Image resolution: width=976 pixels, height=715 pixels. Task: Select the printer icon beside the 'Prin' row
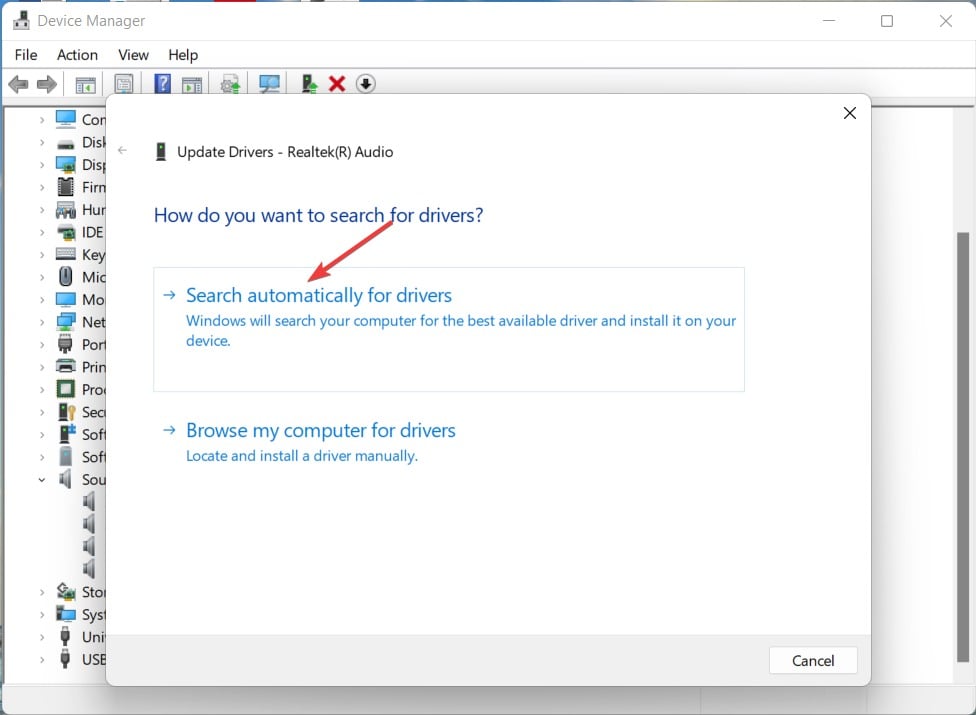65,367
